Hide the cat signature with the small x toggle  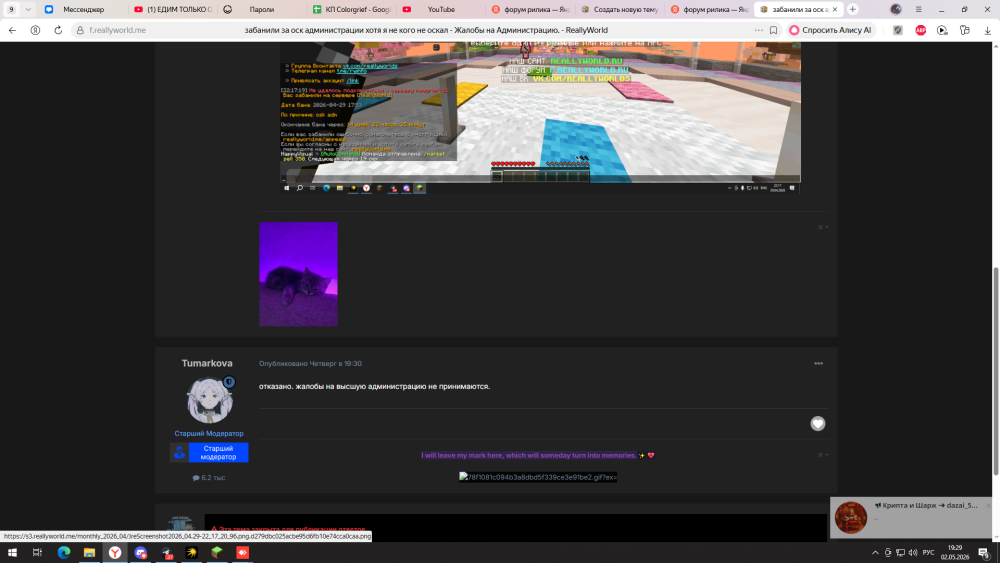(x=822, y=227)
